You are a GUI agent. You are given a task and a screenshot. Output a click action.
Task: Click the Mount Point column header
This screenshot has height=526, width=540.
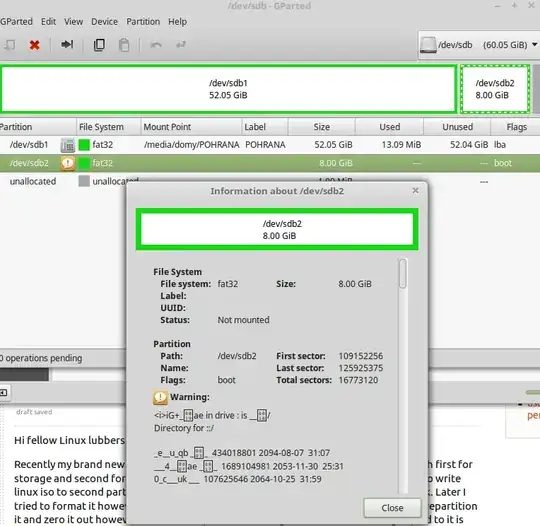191,127
